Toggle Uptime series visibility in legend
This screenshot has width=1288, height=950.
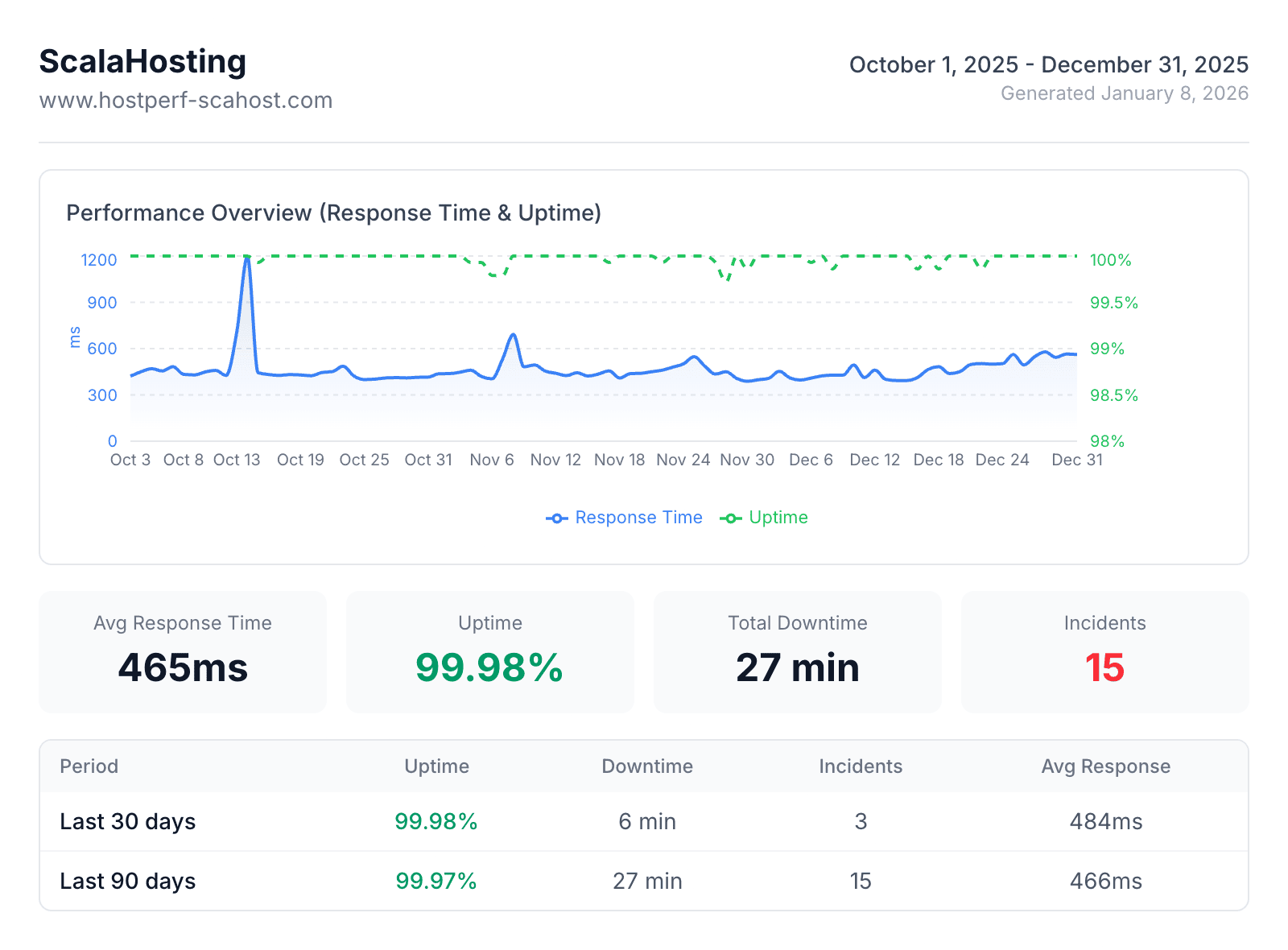click(x=778, y=518)
